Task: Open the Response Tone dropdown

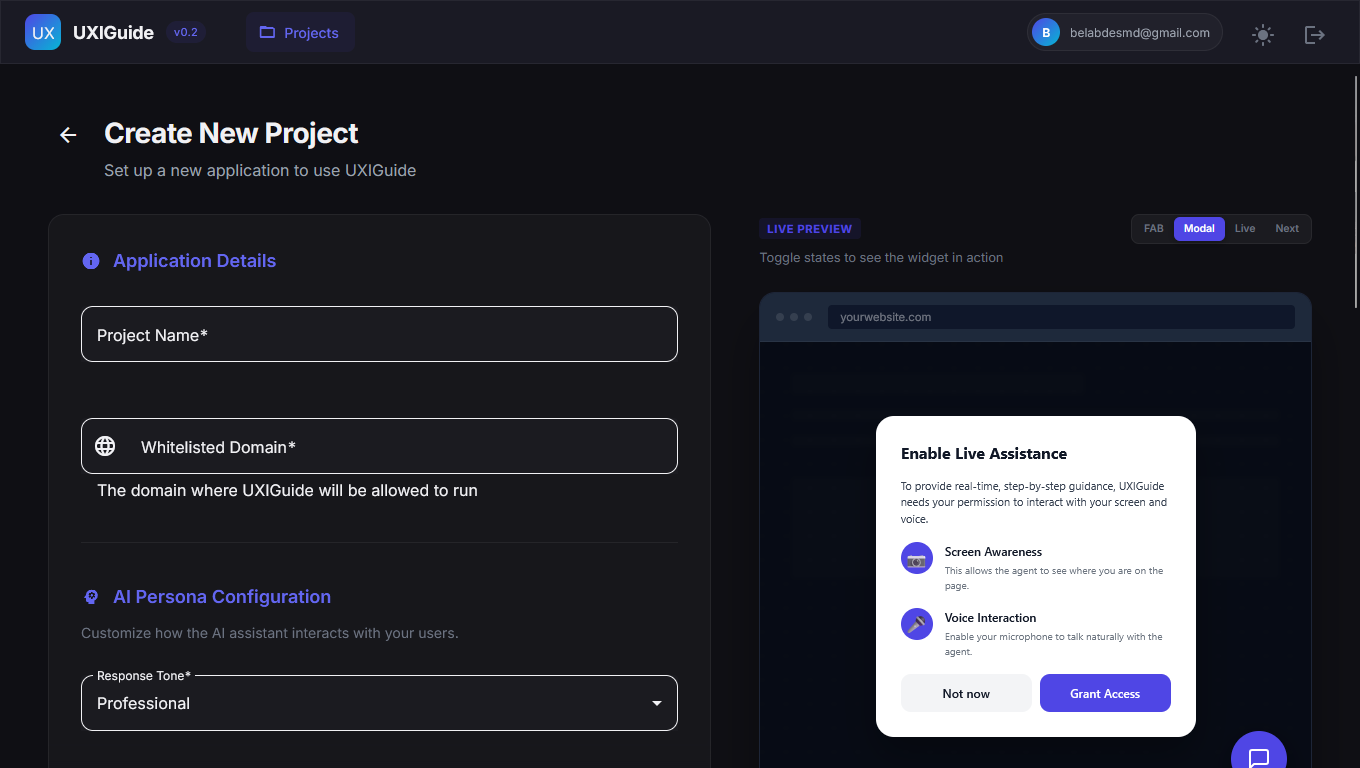Action: (379, 703)
